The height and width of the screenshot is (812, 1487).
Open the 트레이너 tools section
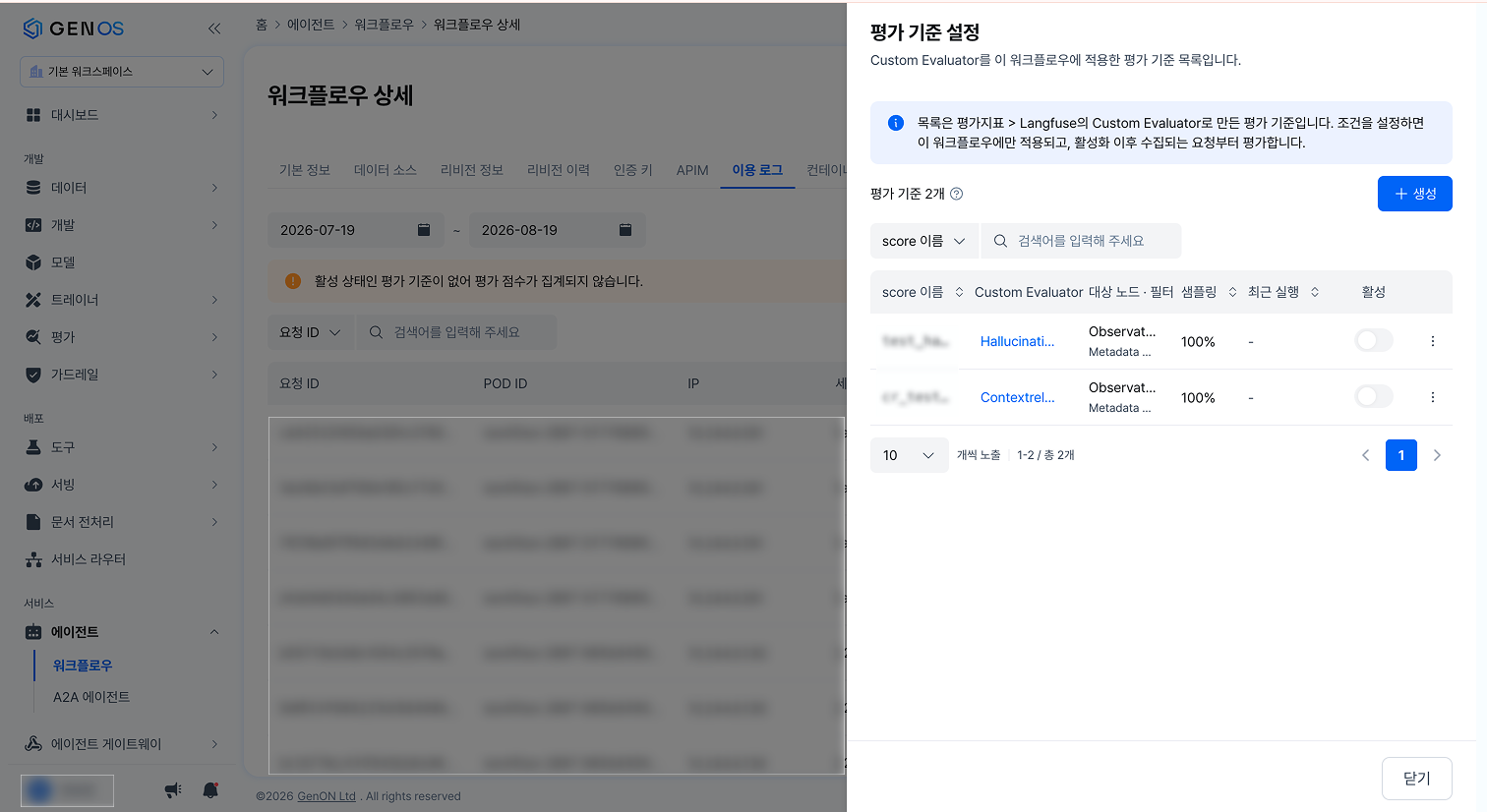point(122,300)
